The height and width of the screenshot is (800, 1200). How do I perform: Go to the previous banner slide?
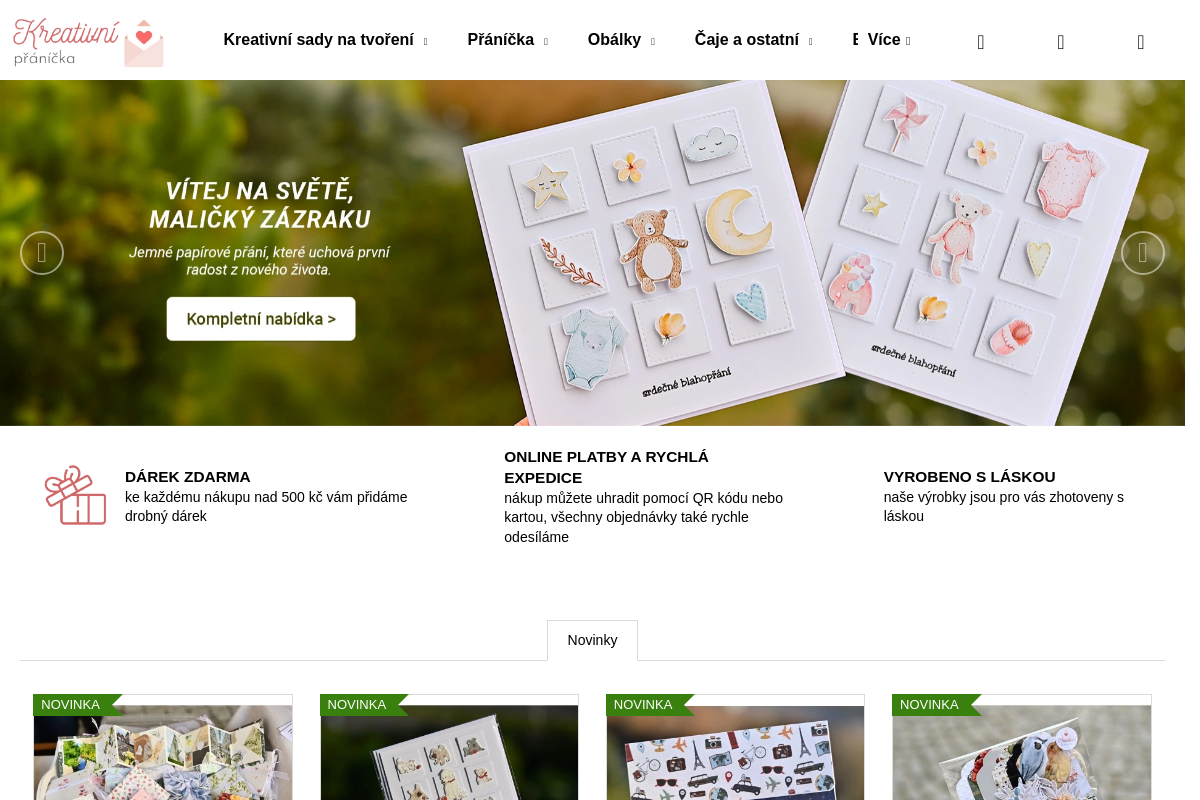(42, 253)
